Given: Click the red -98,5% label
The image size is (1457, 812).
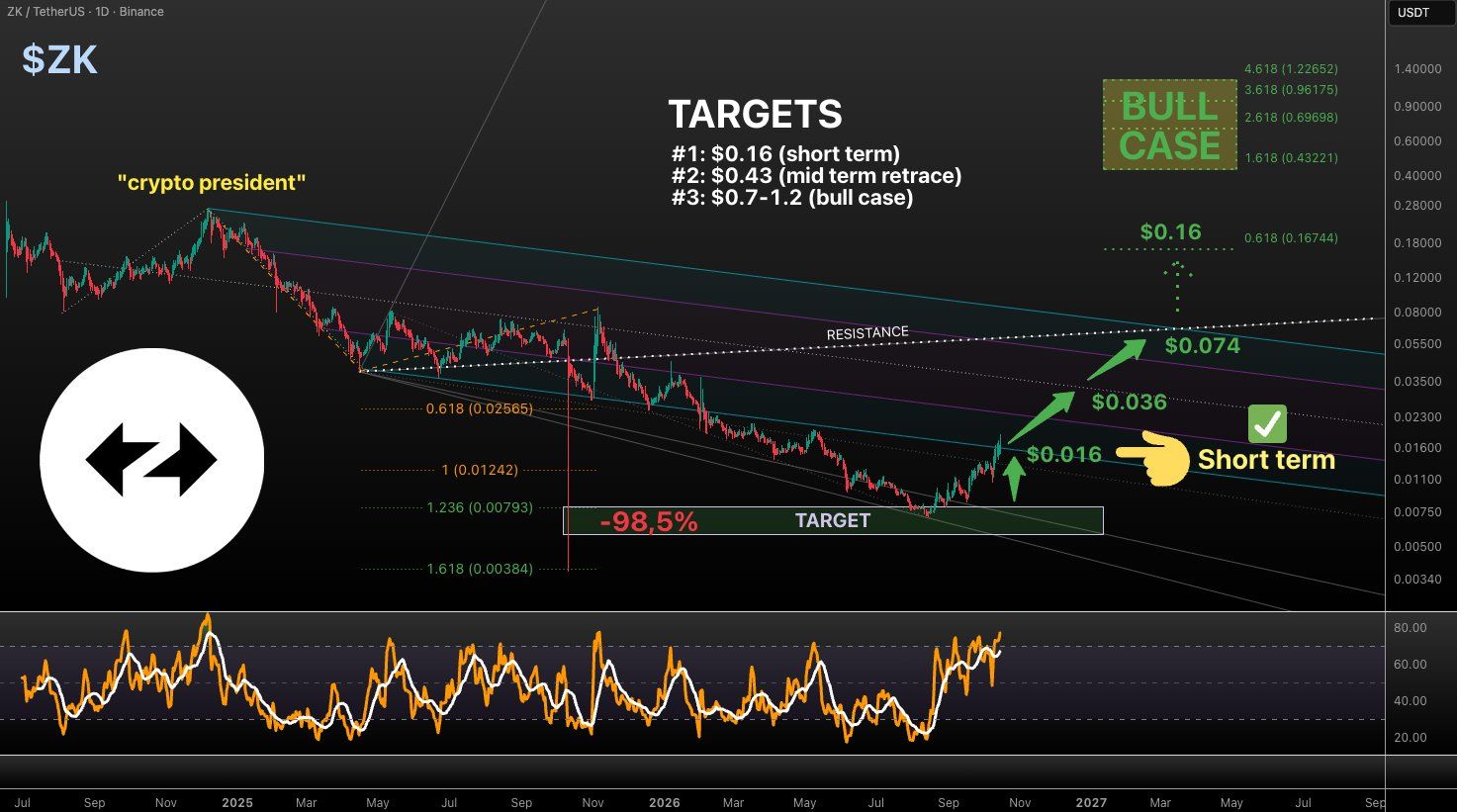Looking at the screenshot, I should 648,521.
